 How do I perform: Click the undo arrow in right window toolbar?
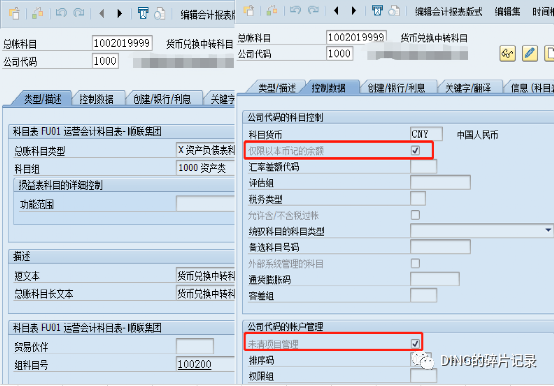pyautogui.click(x=295, y=10)
